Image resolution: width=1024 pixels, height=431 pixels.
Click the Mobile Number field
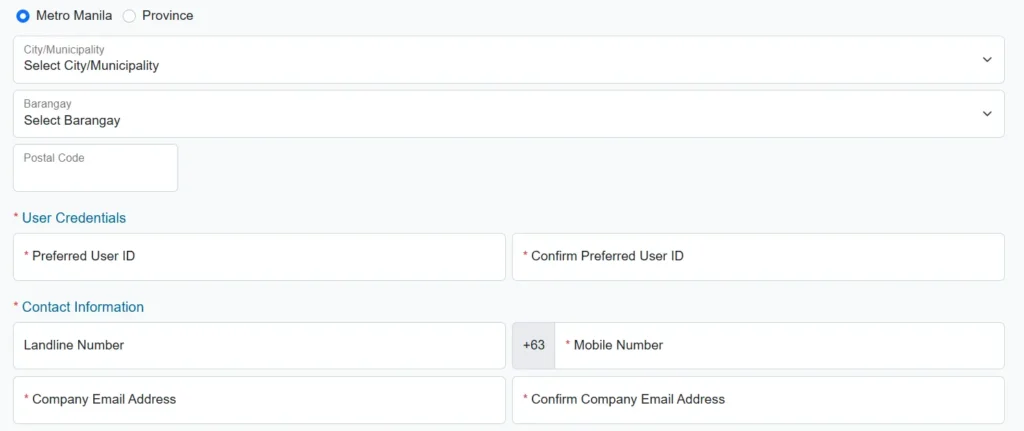(779, 345)
